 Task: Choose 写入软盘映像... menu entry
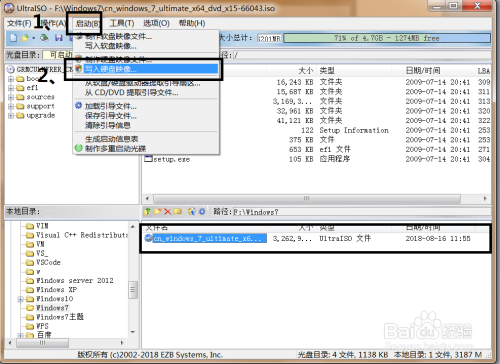click(x=146, y=46)
